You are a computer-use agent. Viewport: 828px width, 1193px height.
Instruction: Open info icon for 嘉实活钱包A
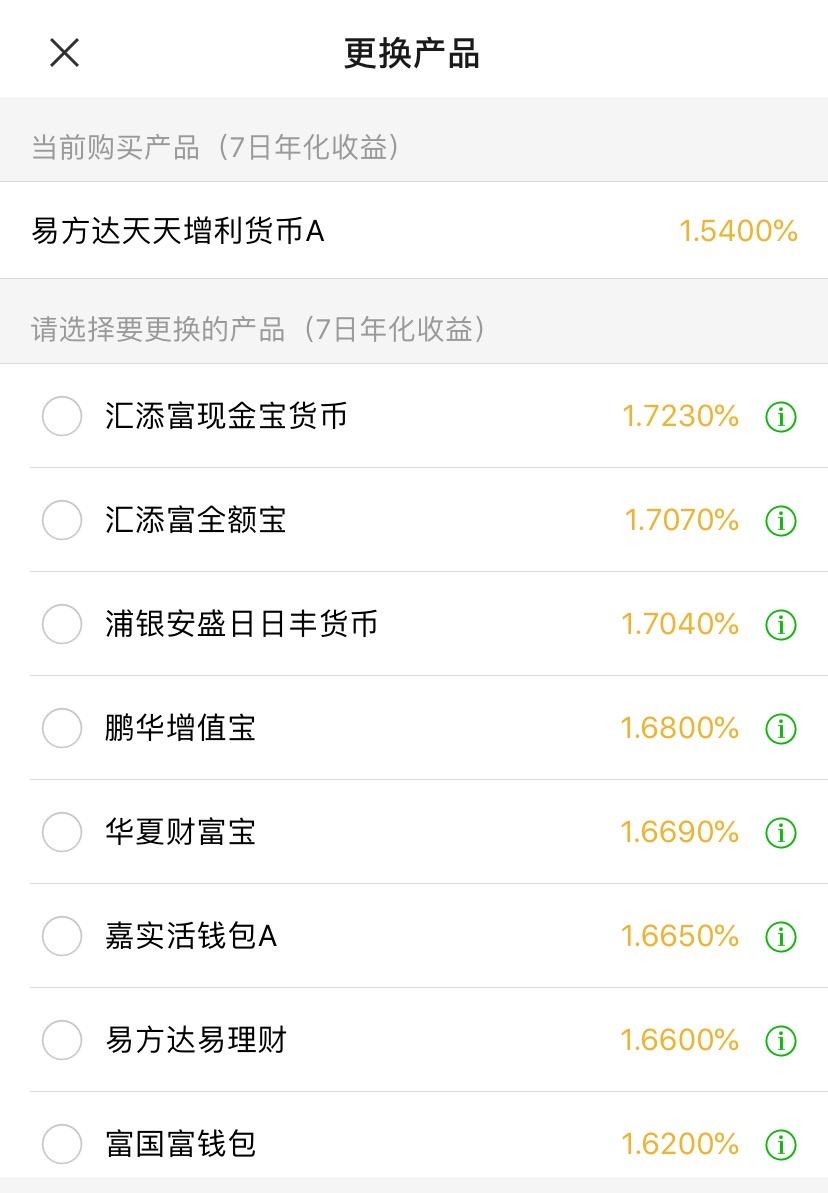click(780, 937)
